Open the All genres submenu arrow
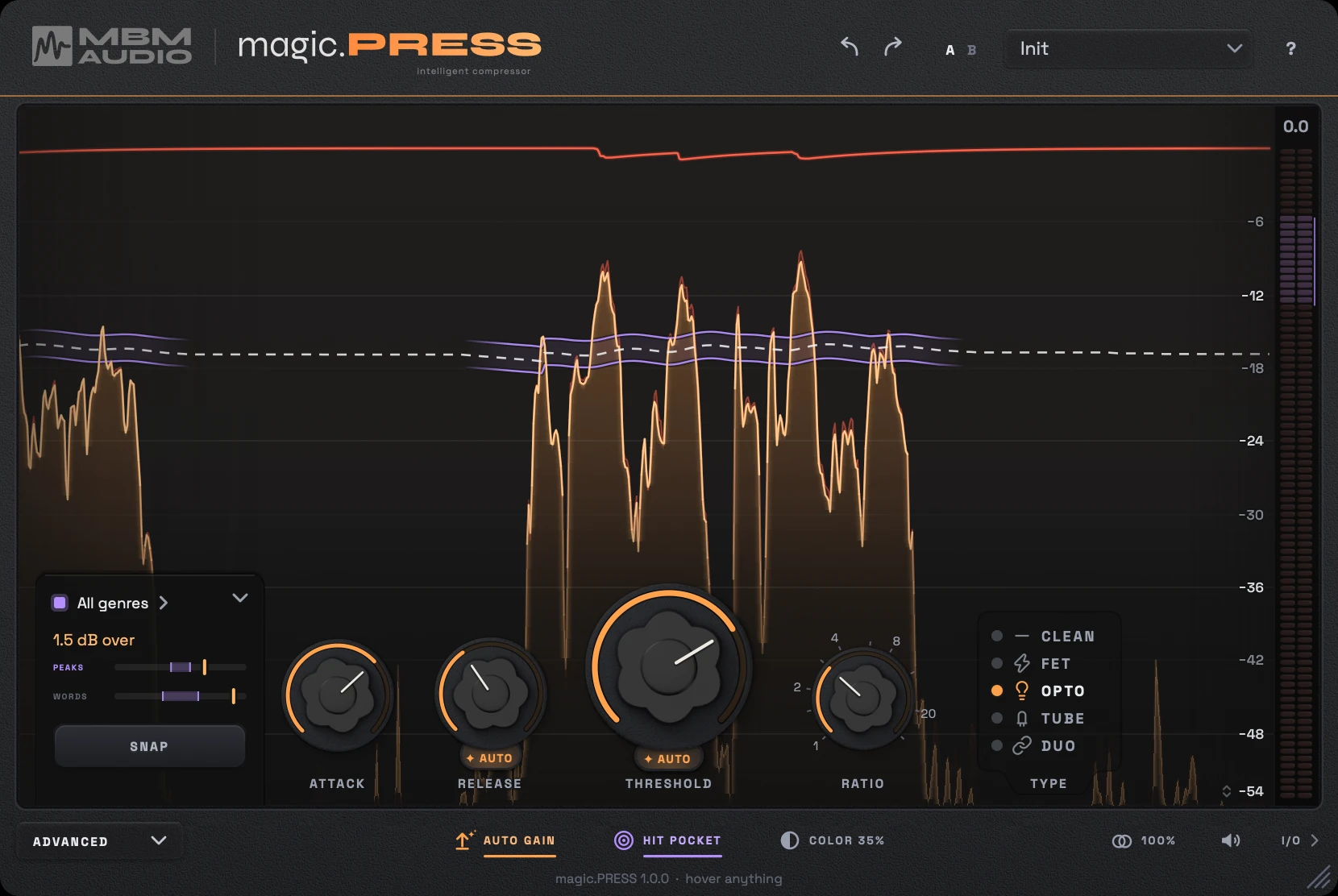This screenshot has width=1338, height=896. tap(164, 603)
